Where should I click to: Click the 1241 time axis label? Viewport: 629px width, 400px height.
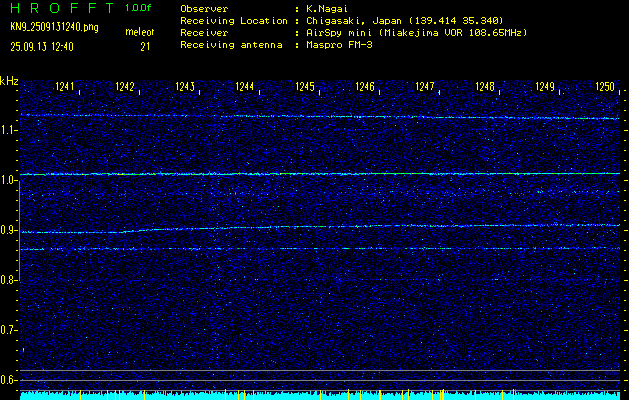[x=65, y=86]
